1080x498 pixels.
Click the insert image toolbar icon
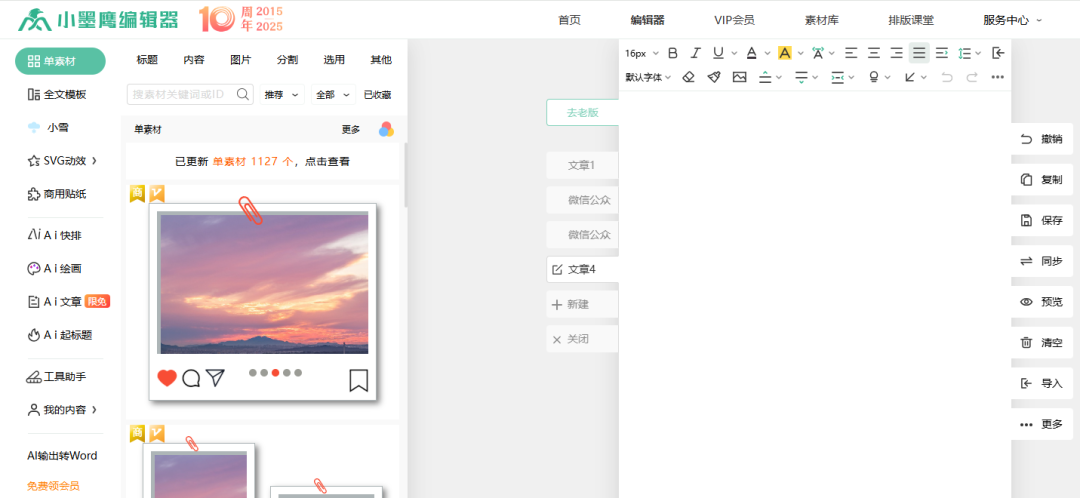coord(739,77)
